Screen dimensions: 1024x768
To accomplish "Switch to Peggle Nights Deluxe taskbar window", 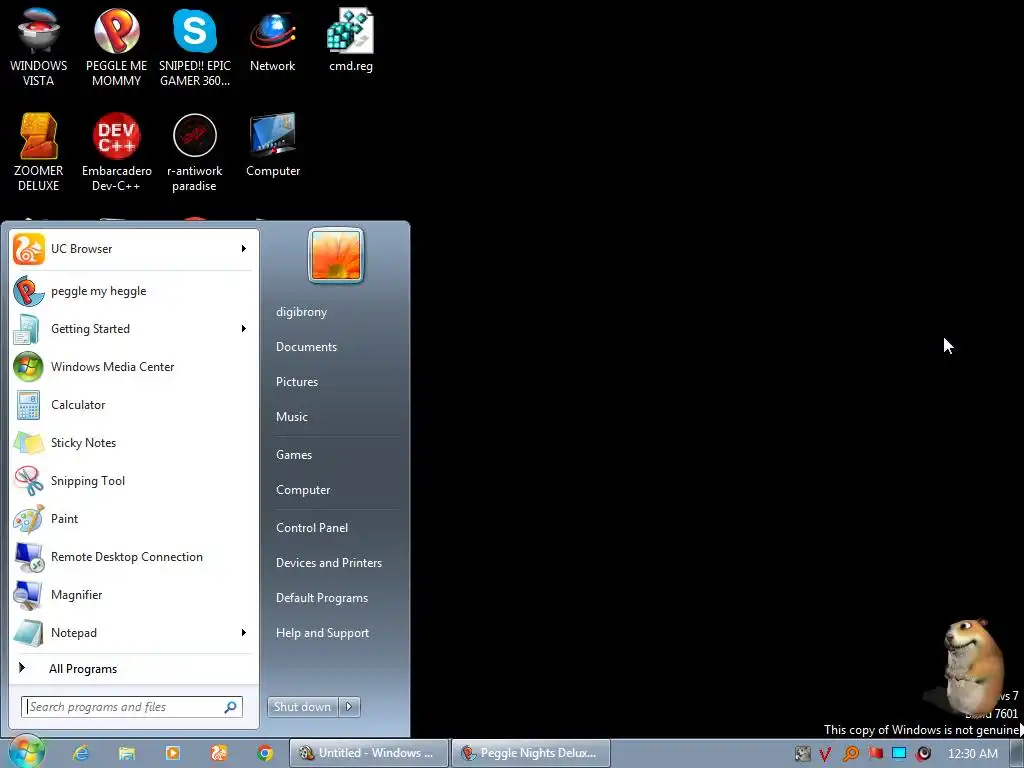I will (x=530, y=753).
